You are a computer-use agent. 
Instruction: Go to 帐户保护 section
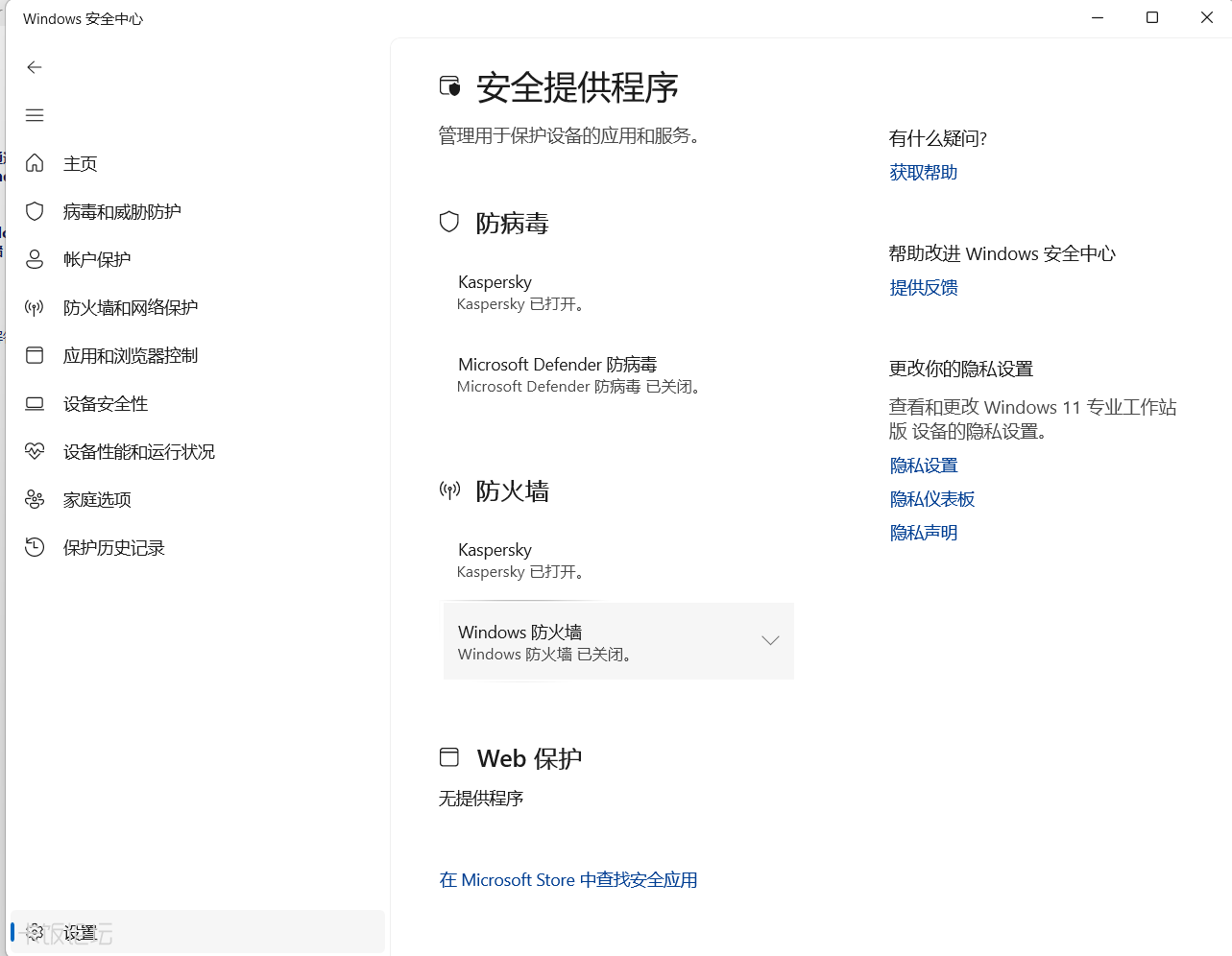pyautogui.click(x=197, y=259)
